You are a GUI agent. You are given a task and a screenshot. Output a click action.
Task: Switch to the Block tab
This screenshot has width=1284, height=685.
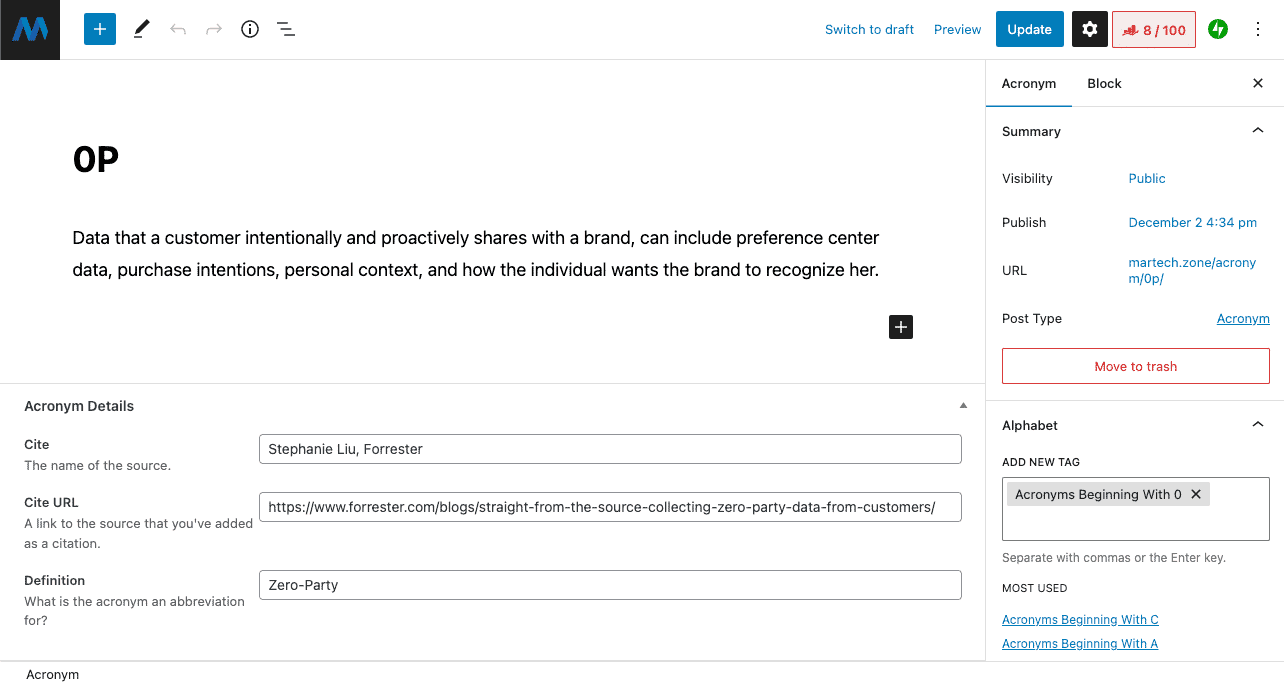point(1104,84)
